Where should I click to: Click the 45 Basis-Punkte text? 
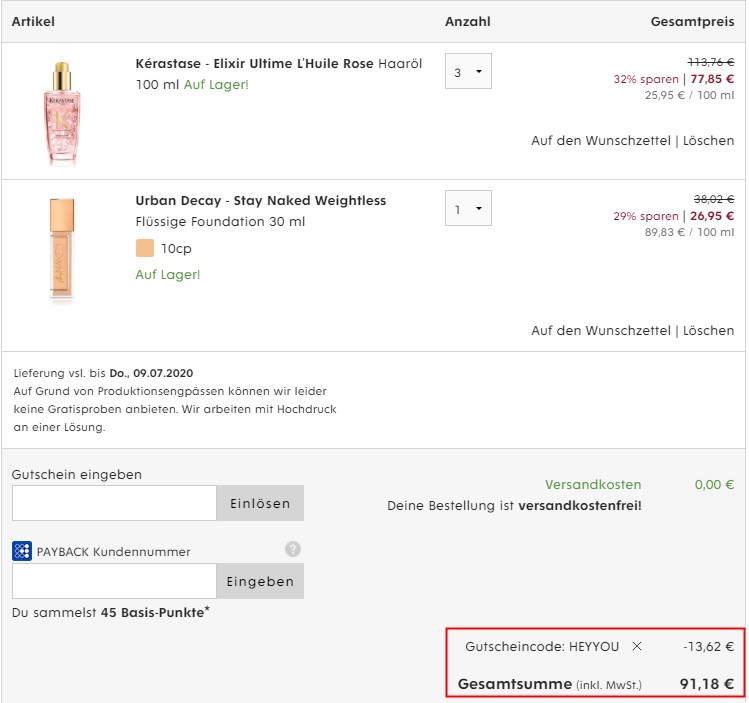coord(155,612)
